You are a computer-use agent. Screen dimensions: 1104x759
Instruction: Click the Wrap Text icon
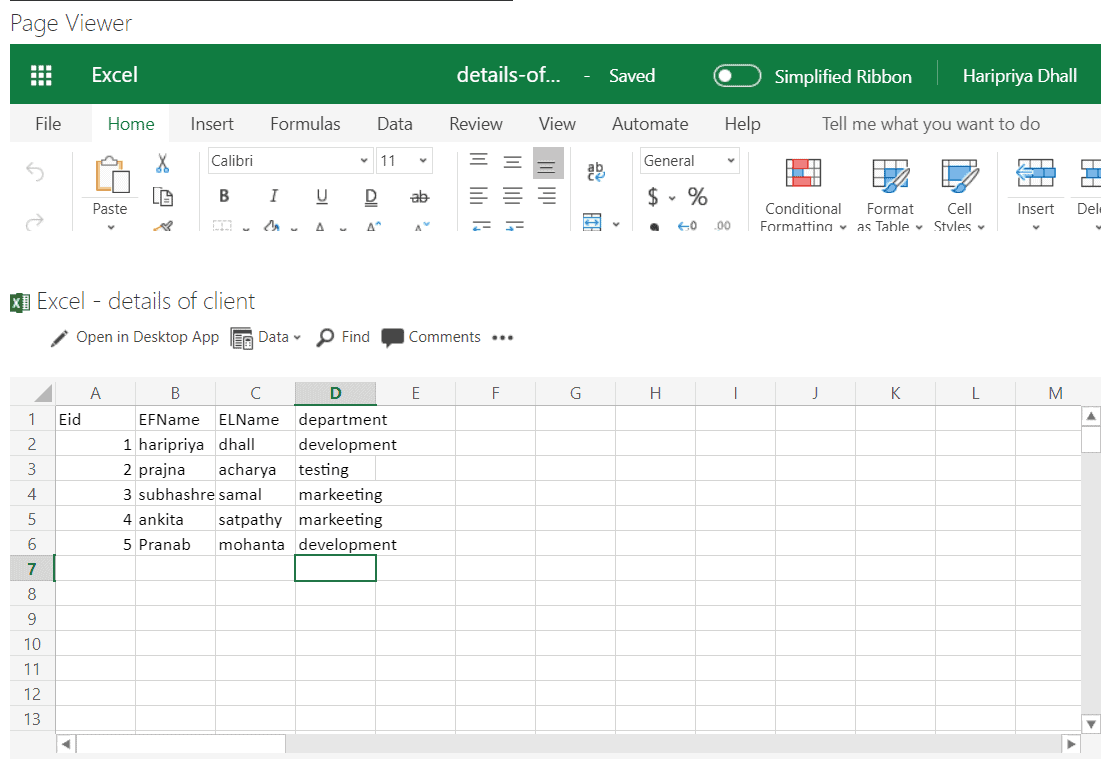point(596,170)
